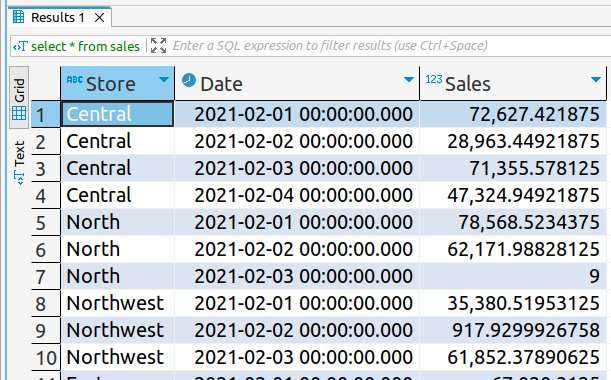The image size is (611, 380).
Task: Click the Central cell in row 4
Action: [x=117, y=195]
